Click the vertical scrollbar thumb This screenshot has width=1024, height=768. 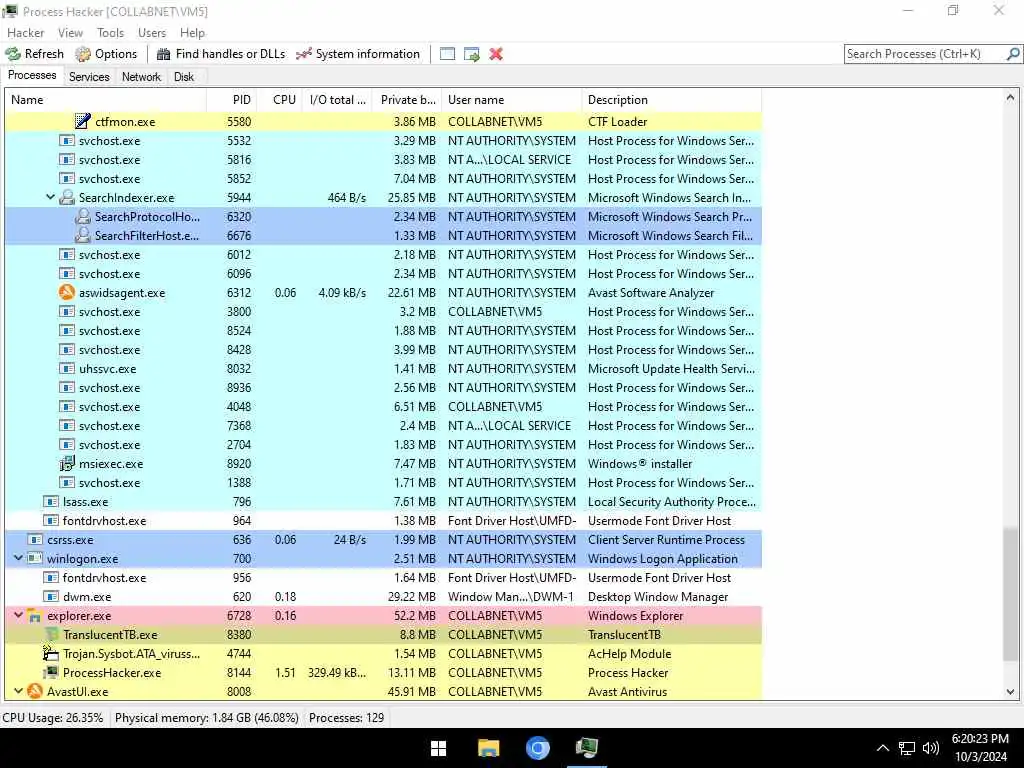click(1010, 594)
